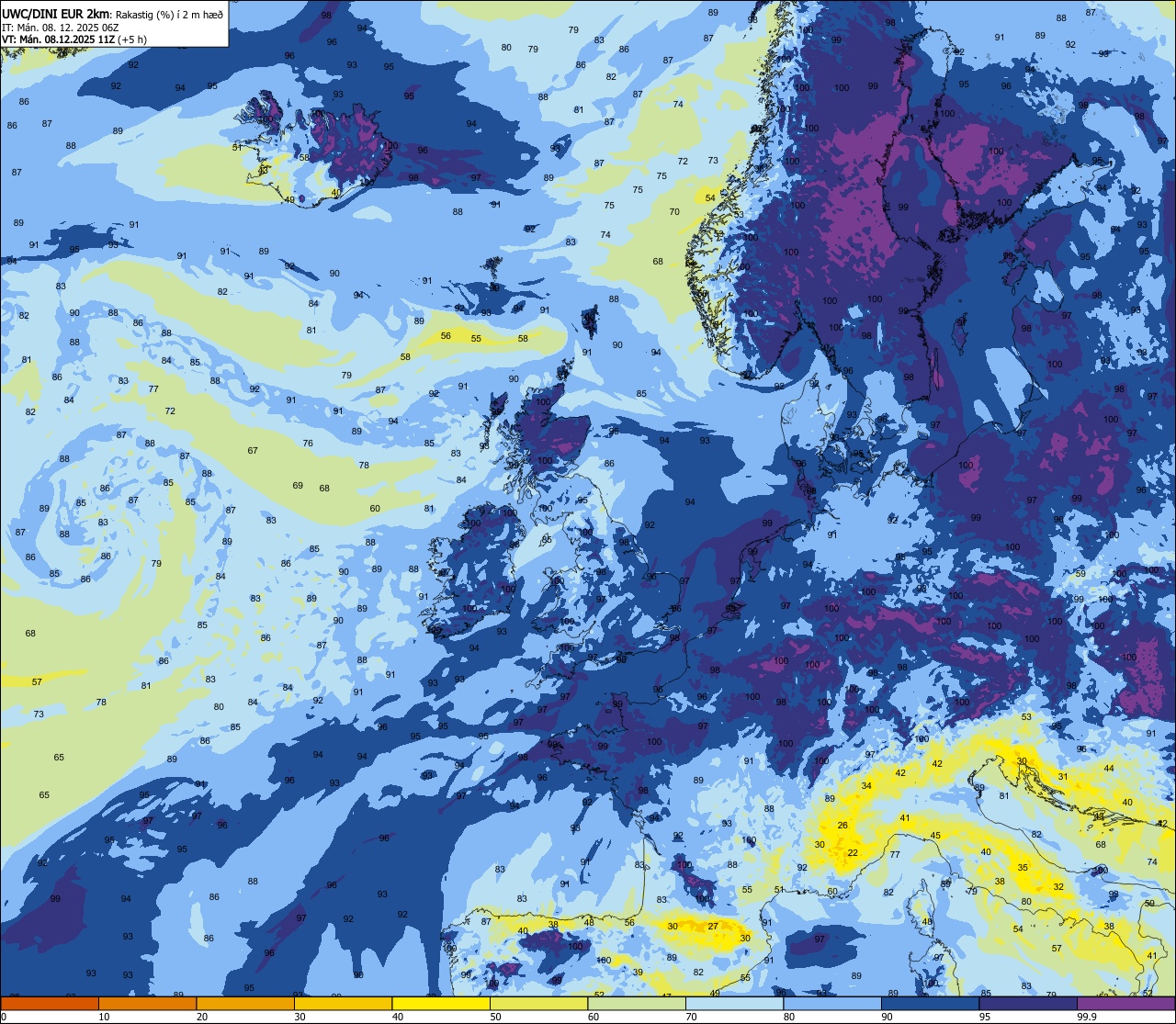Image resolution: width=1176 pixels, height=1024 pixels.
Task: Click the map humidity value "26"
Action: 842,826
